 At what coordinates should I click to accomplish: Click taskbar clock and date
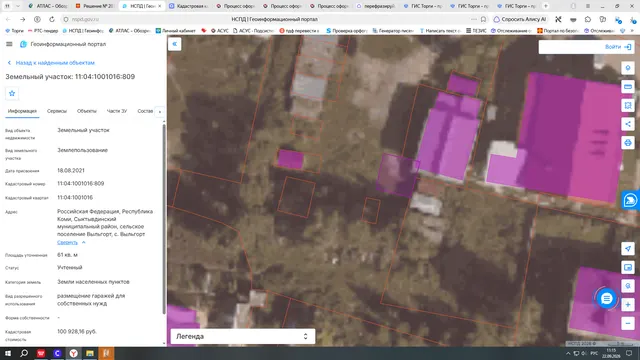click(x=611, y=353)
